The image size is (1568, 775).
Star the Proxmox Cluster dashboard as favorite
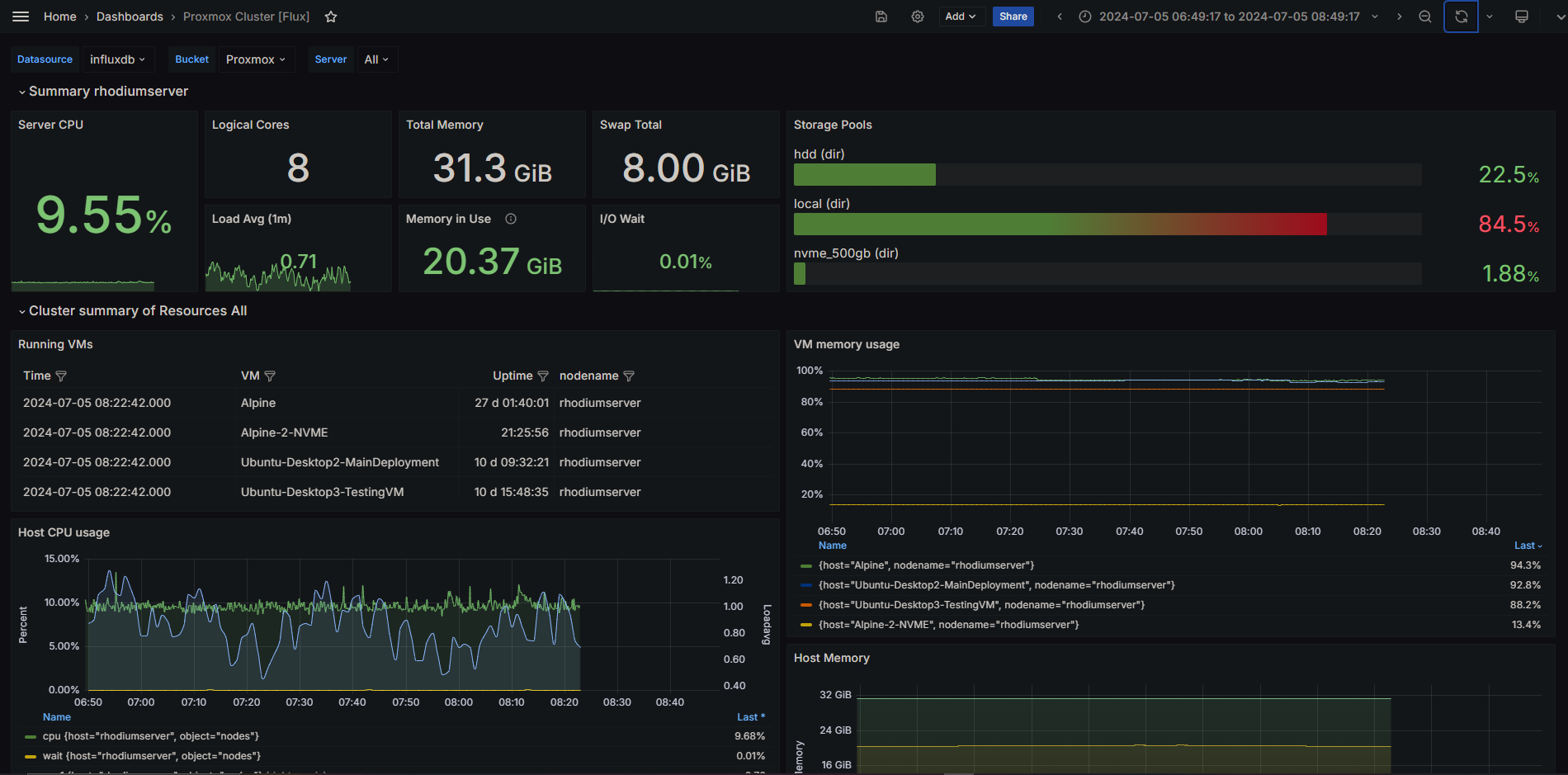pos(331,17)
